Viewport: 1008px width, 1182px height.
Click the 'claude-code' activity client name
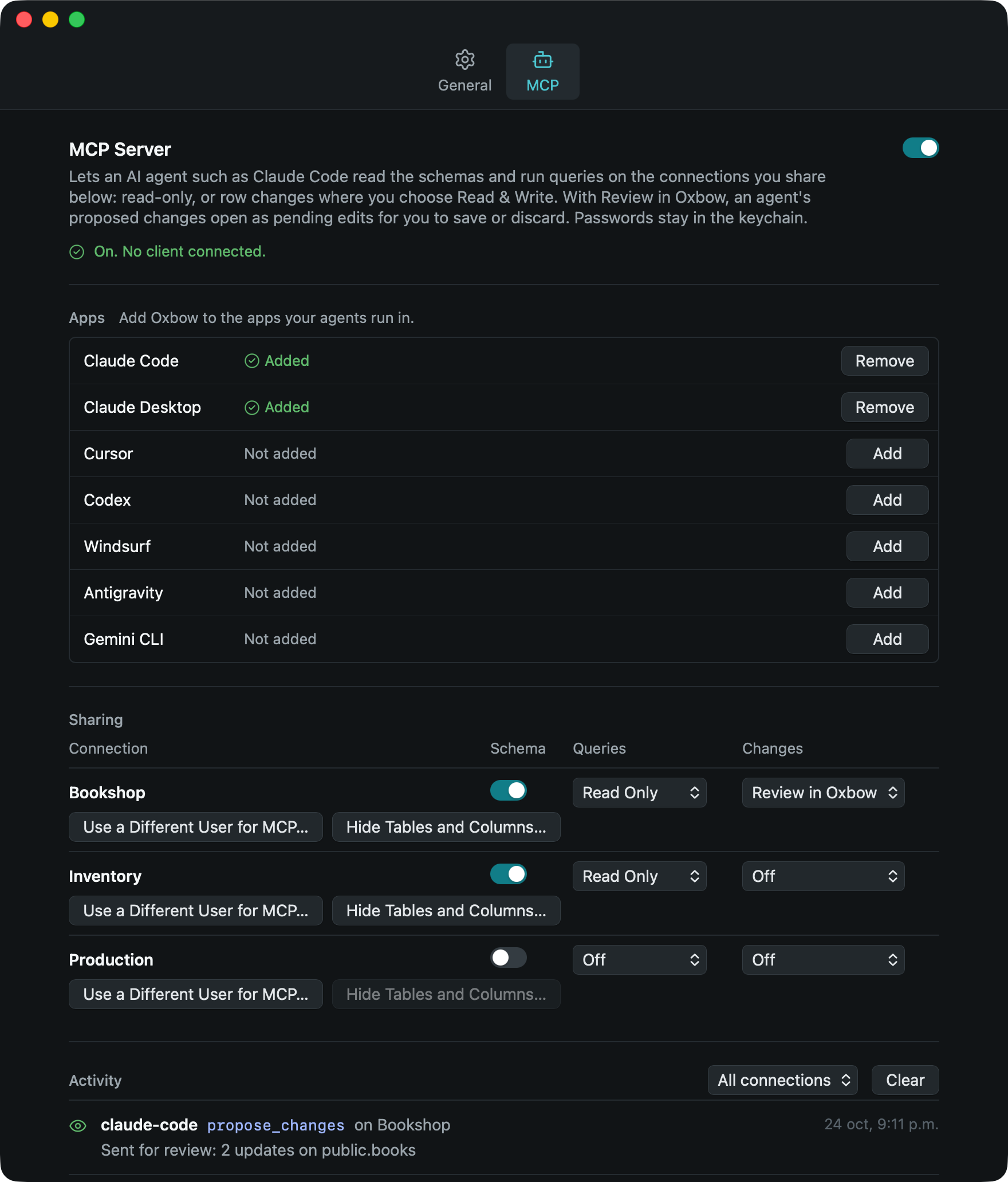pos(149,1125)
